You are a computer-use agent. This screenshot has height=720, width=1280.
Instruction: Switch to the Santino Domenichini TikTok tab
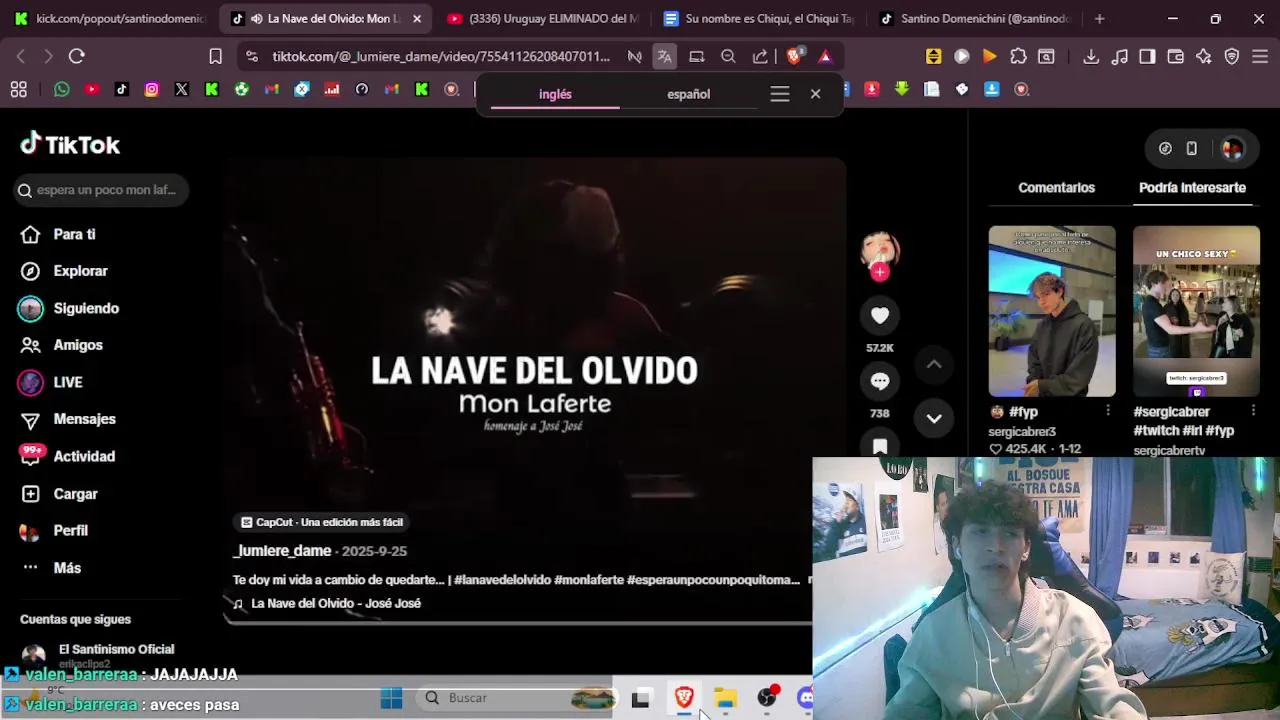[975, 18]
